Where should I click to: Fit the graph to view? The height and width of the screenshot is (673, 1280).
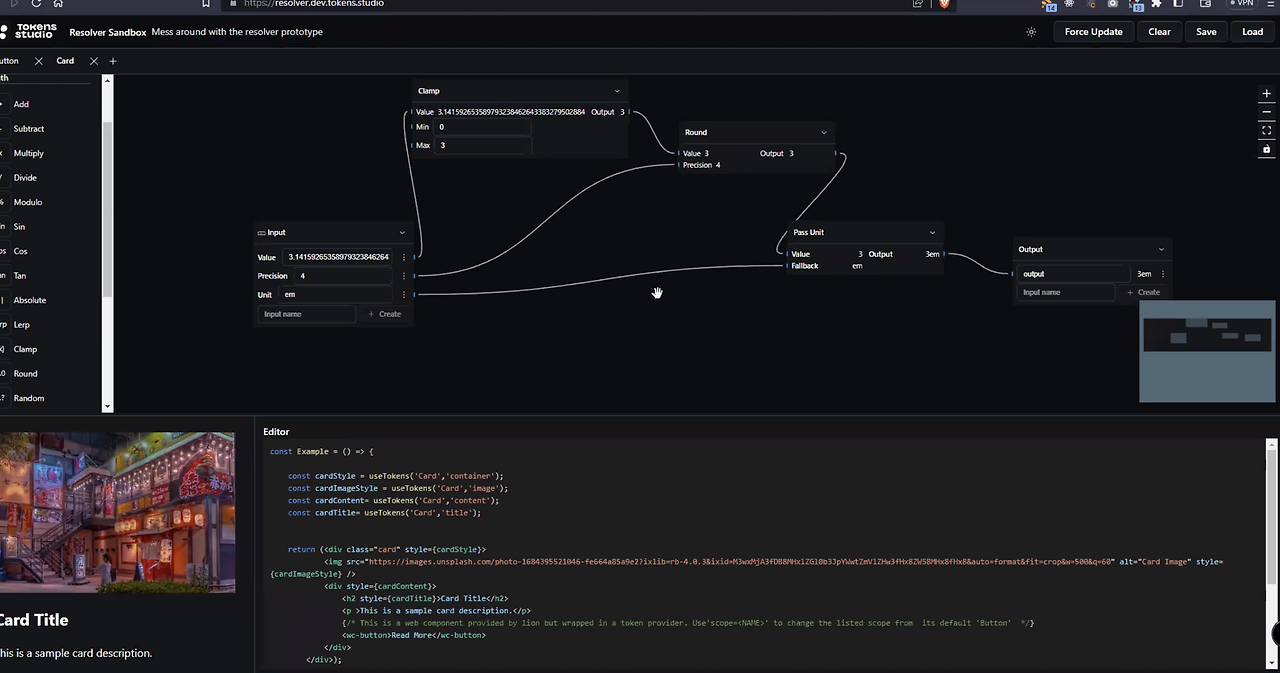click(x=1266, y=130)
